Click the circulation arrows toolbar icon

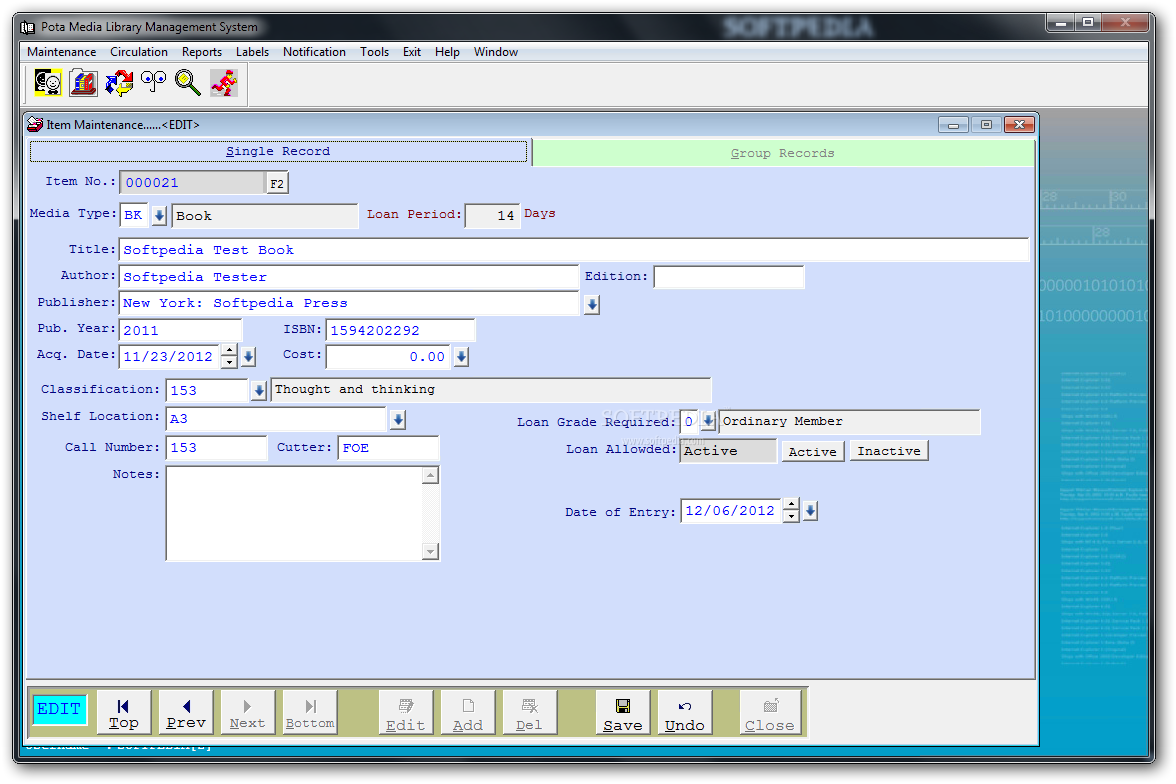119,83
